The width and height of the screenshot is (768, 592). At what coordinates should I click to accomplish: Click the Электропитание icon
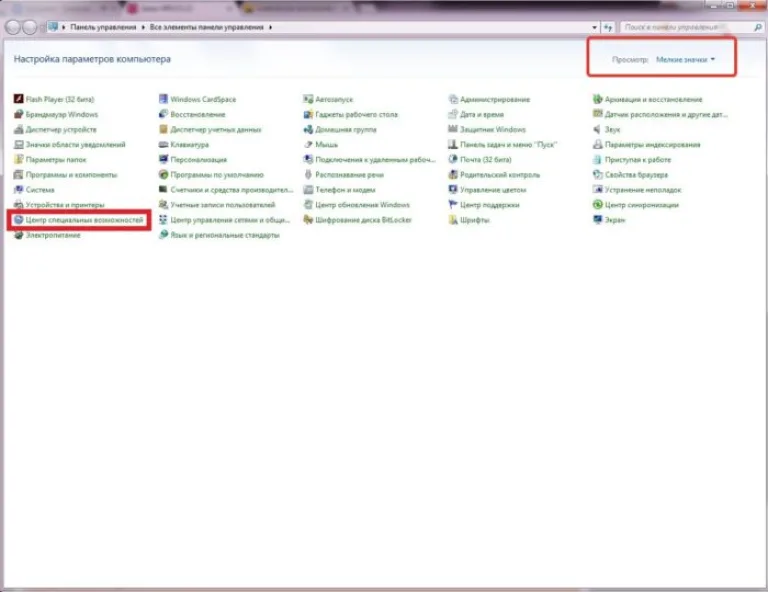point(18,235)
